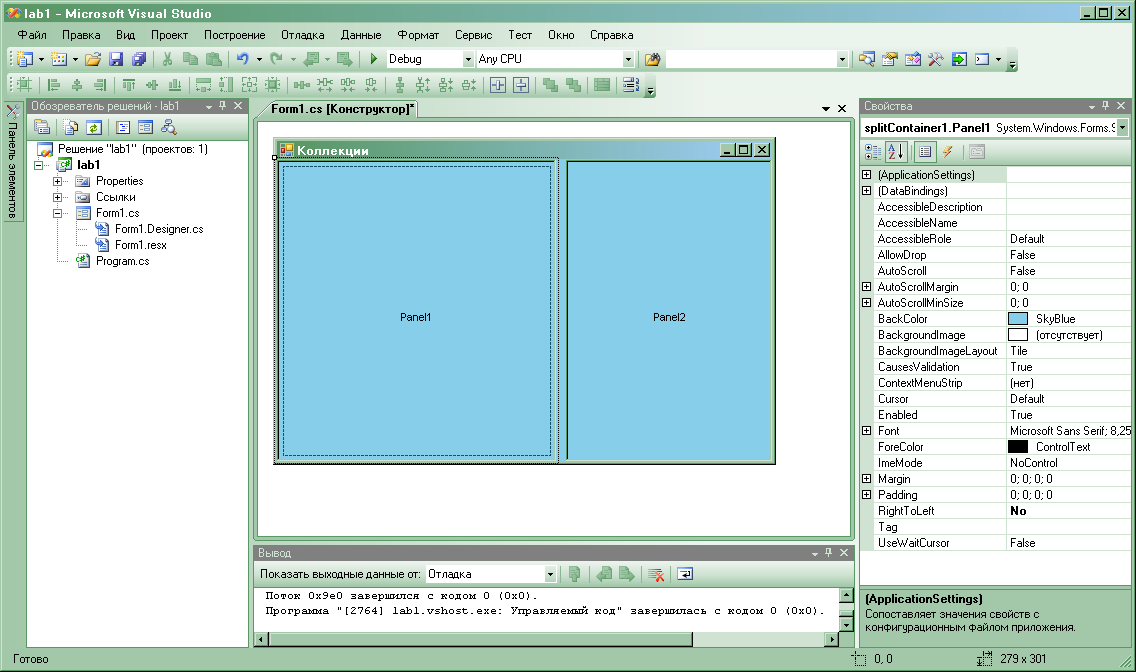The height and width of the screenshot is (672, 1136).
Task: Open the Debug configuration dropdown
Action: click(467, 59)
